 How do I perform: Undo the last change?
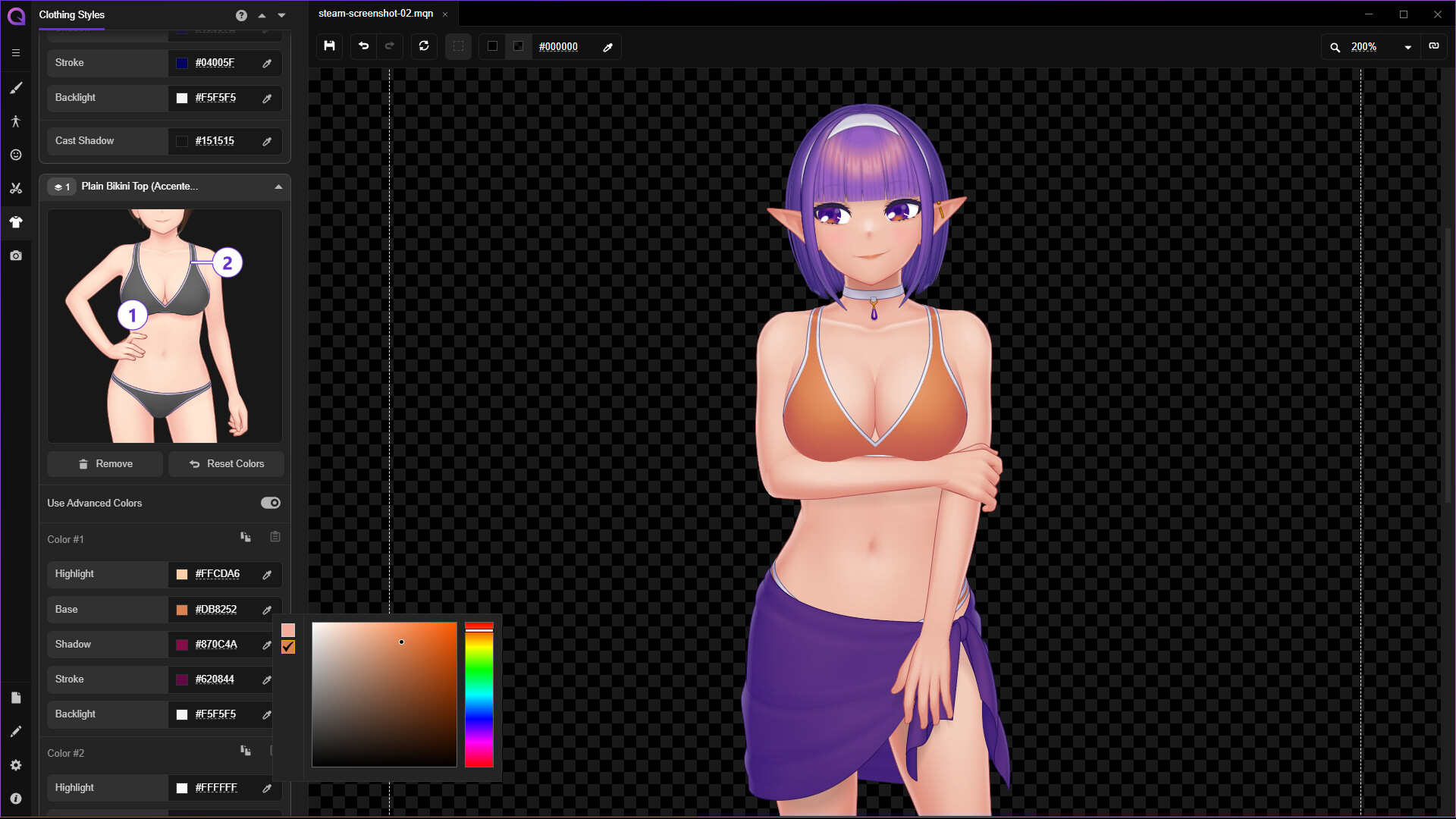363,46
